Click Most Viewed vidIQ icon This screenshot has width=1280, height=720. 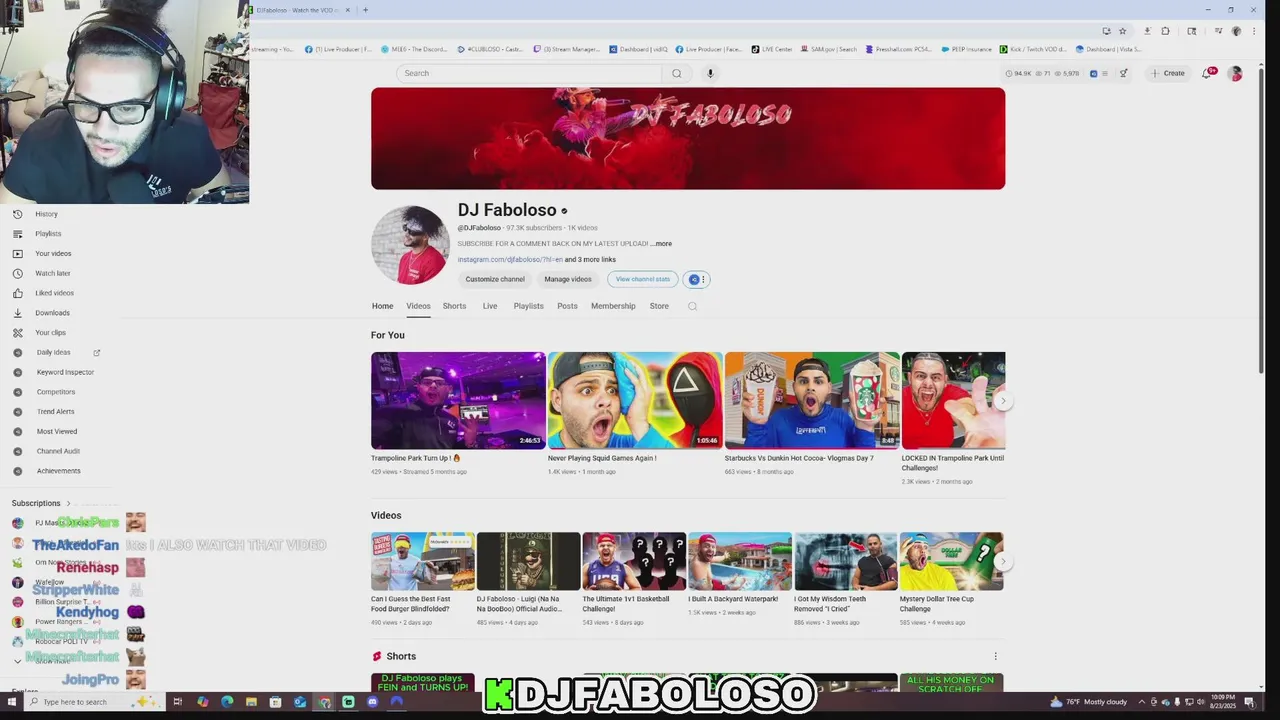click(17, 431)
